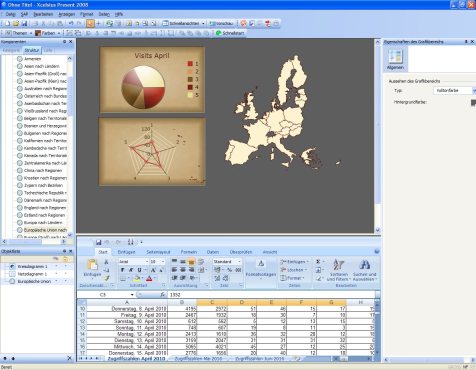Toggle lock dot for Europäische Union
The height and width of the screenshot is (370, 476).
[65, 281]
